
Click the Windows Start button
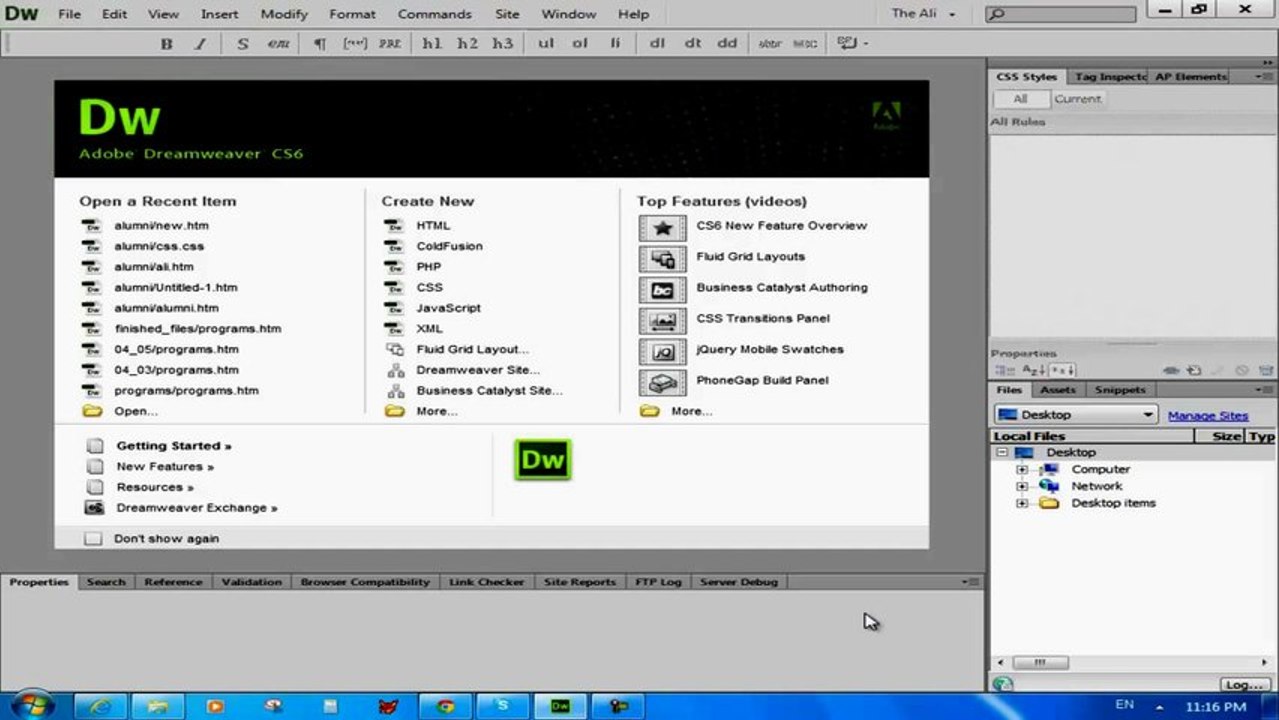click(31, 704)
